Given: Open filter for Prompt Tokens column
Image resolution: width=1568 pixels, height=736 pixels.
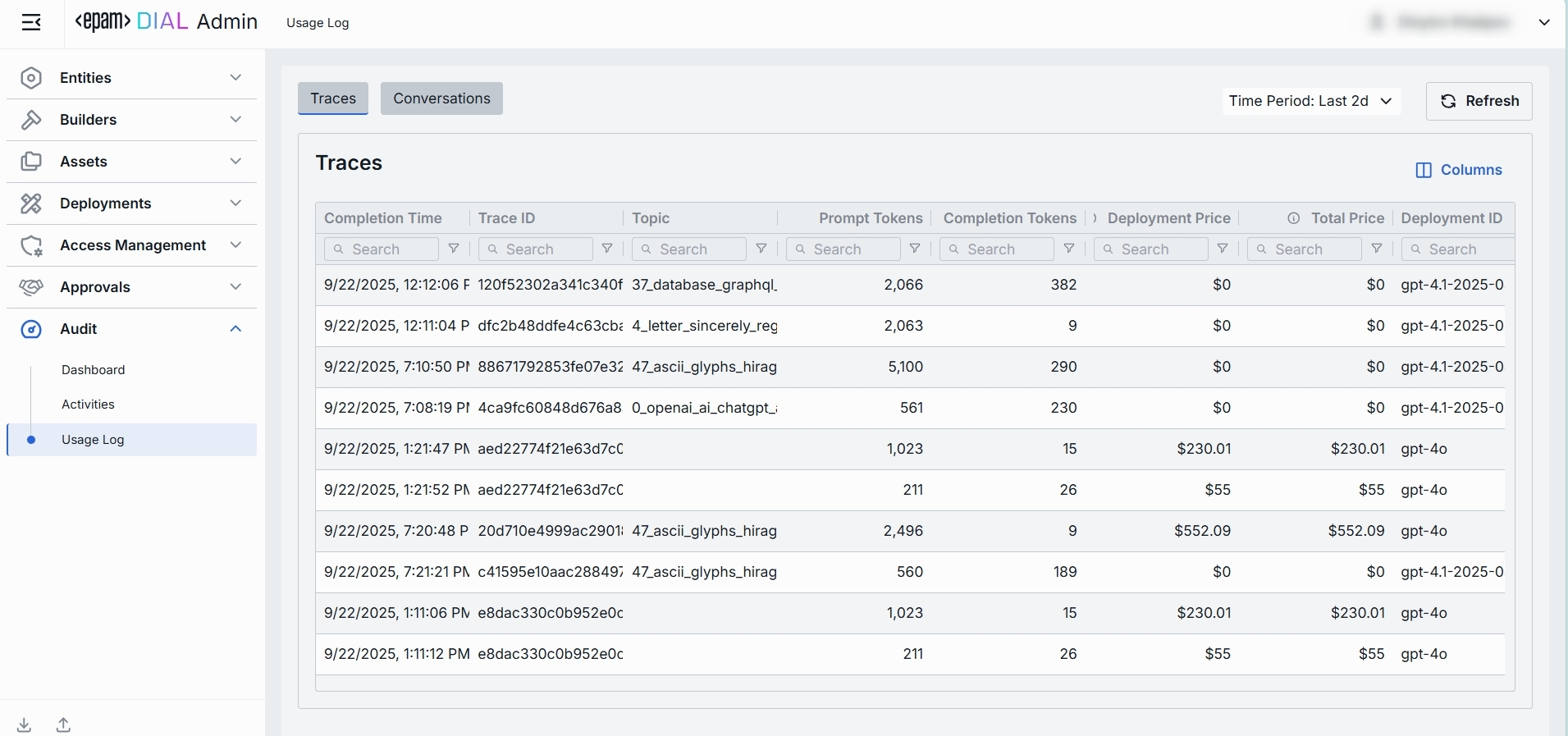Looking at the screenshot, I should tap(915, 249).
